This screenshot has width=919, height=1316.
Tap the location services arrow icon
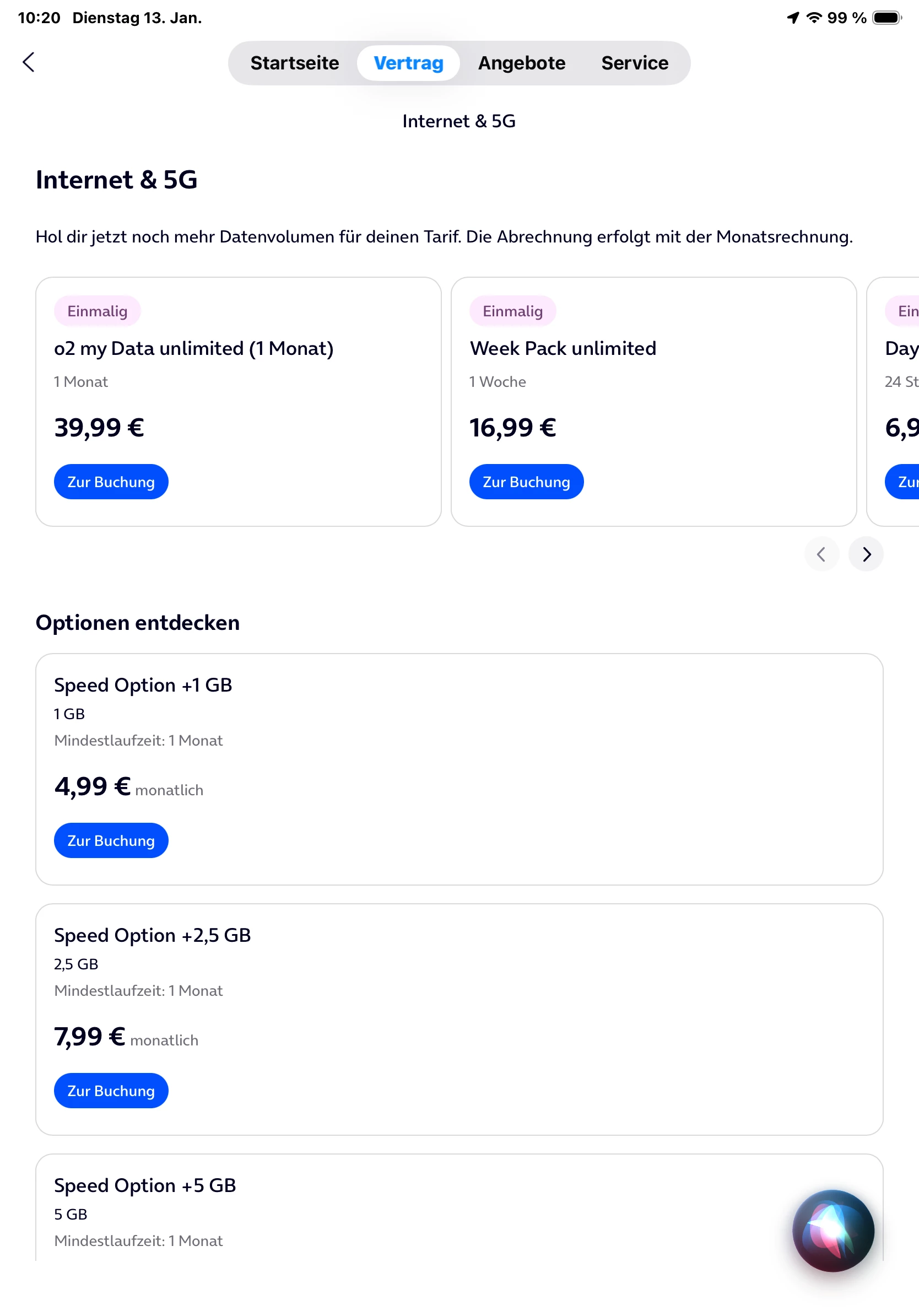pyautogui.click(x=793, y=18)
